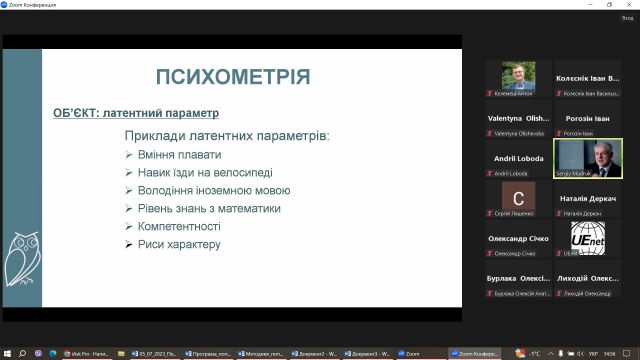Switch to the Програма Word document
The height and width of the screenshot is (360, 640).
(x=208, y=353)
